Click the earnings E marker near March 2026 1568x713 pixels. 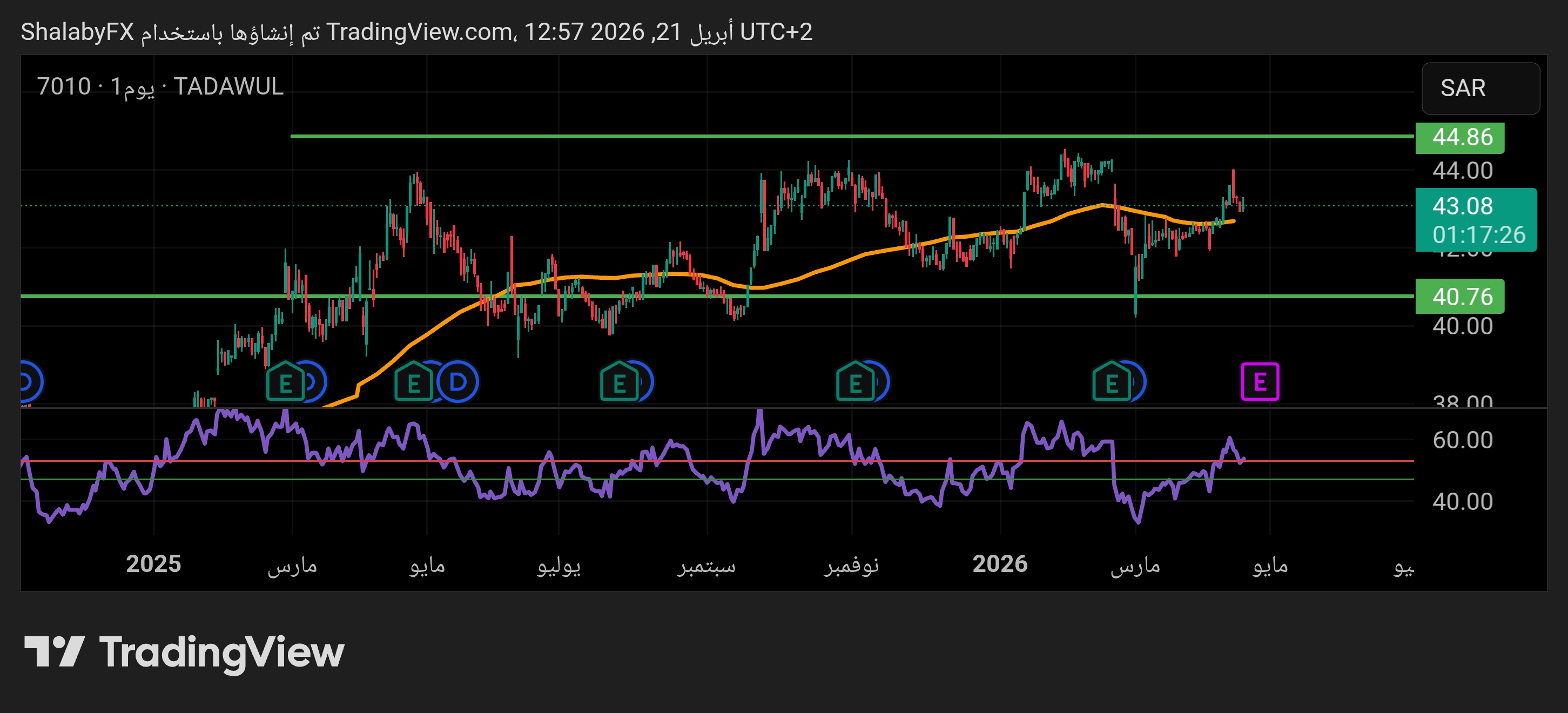(1111, 383)
